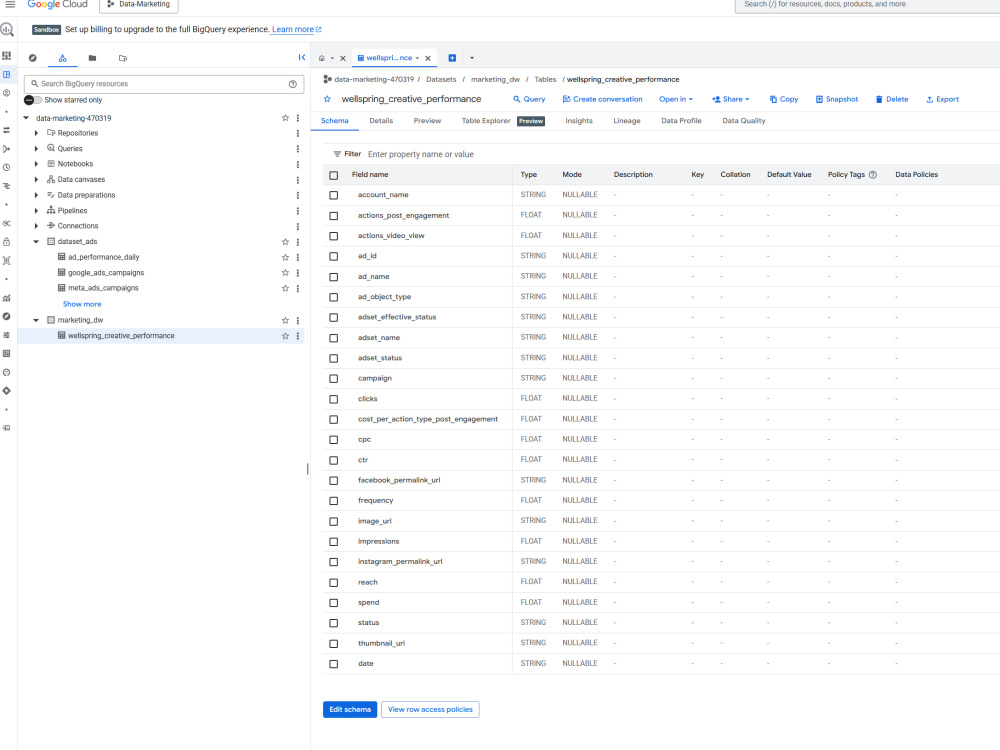Check the date field checkbox
The width and height of the screenshot is (1000, 750).
tap(334, 664)
